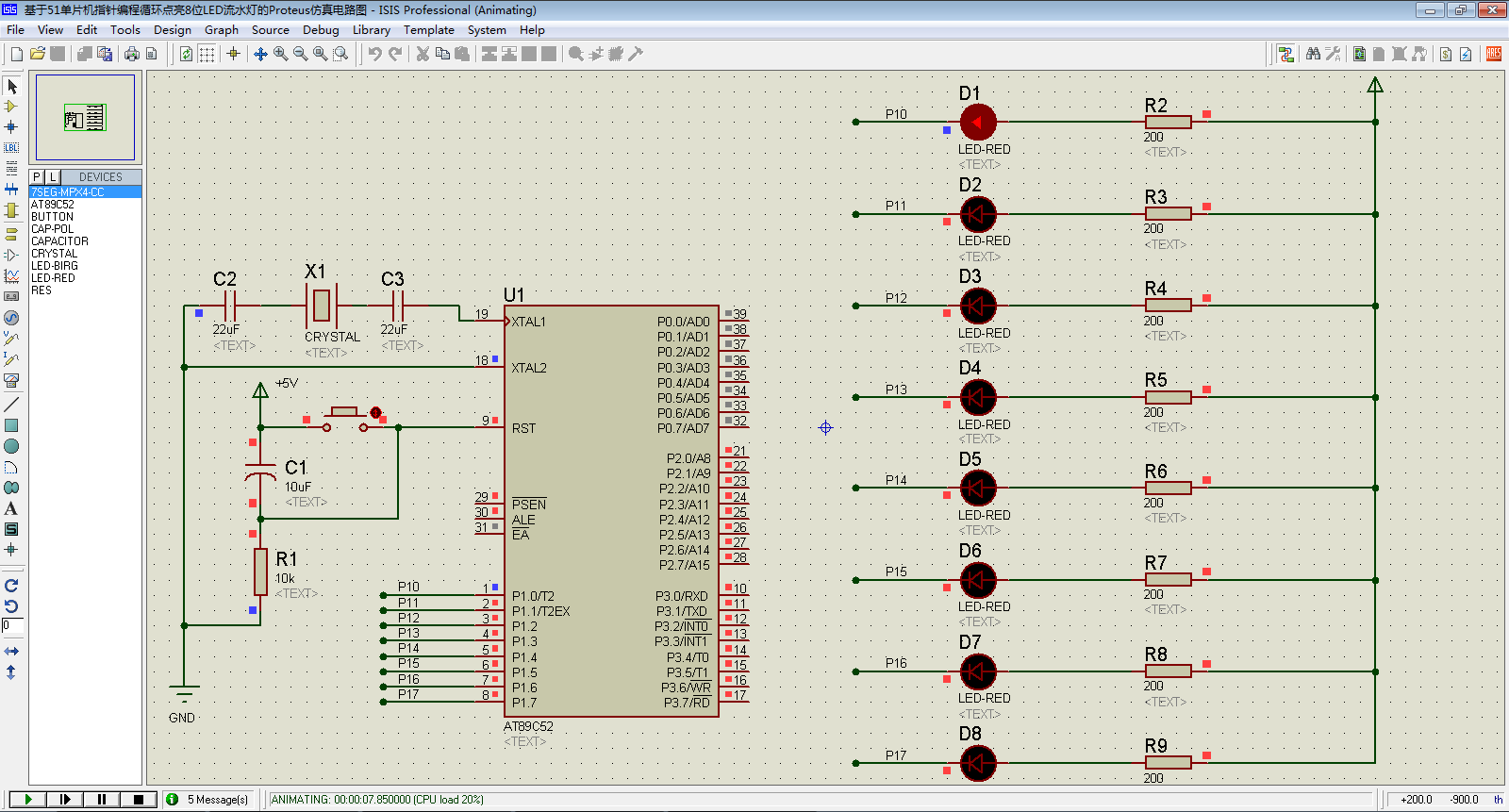Click Zoom to view entire sheet
This screenshot has width=1509, height=812.
point(321,54)
